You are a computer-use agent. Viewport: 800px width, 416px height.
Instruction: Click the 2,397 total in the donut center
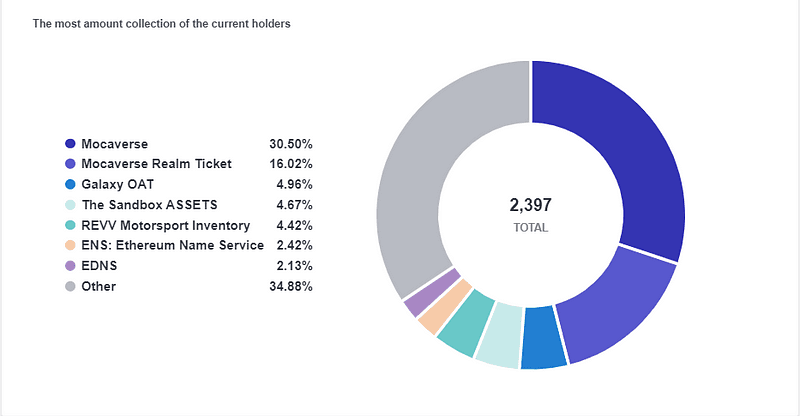tap(531, 205)
